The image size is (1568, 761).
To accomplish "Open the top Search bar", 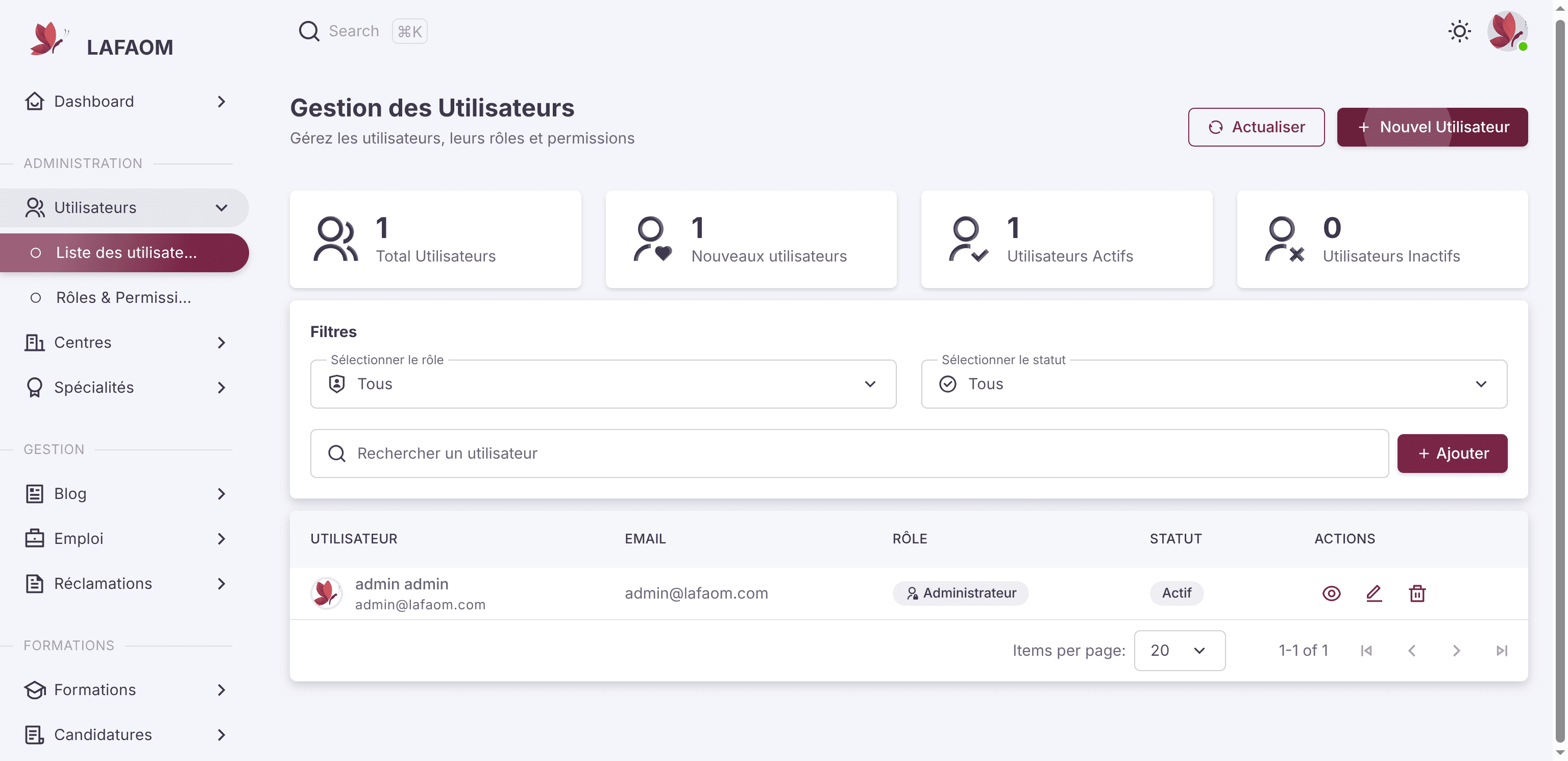I will pyautogui.click(x=362, y=31).
